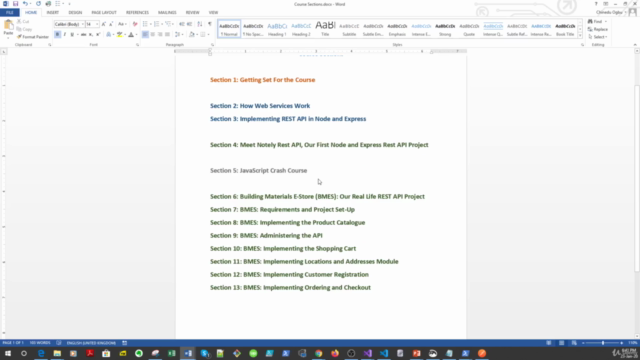Expand the Styles gallery More arrow
640x360 pixels.
pos(580,36)
